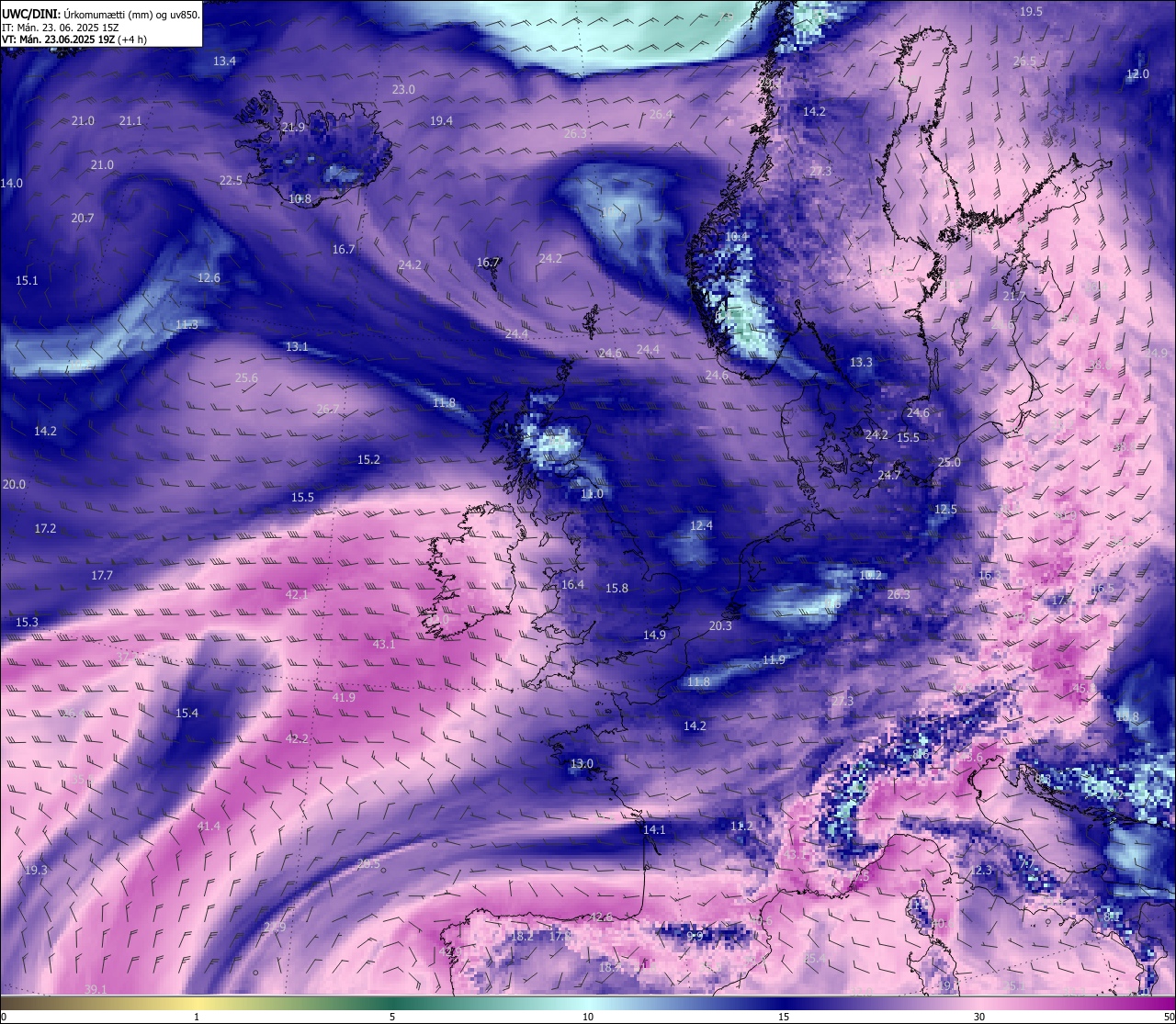Screen dimensions: 1176x1024
Task: Click the 11.3 value label
Action: pos(187,324)
